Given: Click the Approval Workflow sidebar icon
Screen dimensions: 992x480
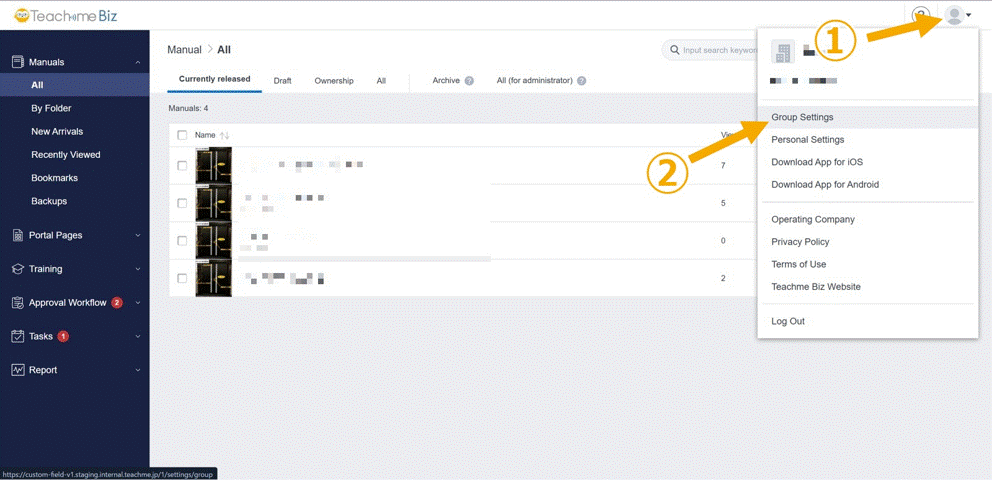Looking at the screenshot, I should pos(17,303).
